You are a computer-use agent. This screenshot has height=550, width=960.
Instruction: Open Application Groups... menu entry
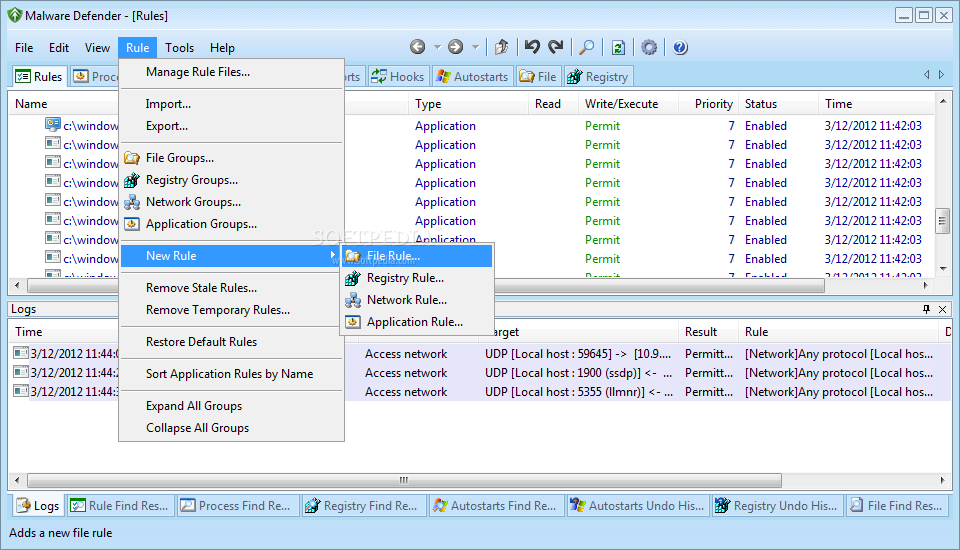click(x=231, y=224)
